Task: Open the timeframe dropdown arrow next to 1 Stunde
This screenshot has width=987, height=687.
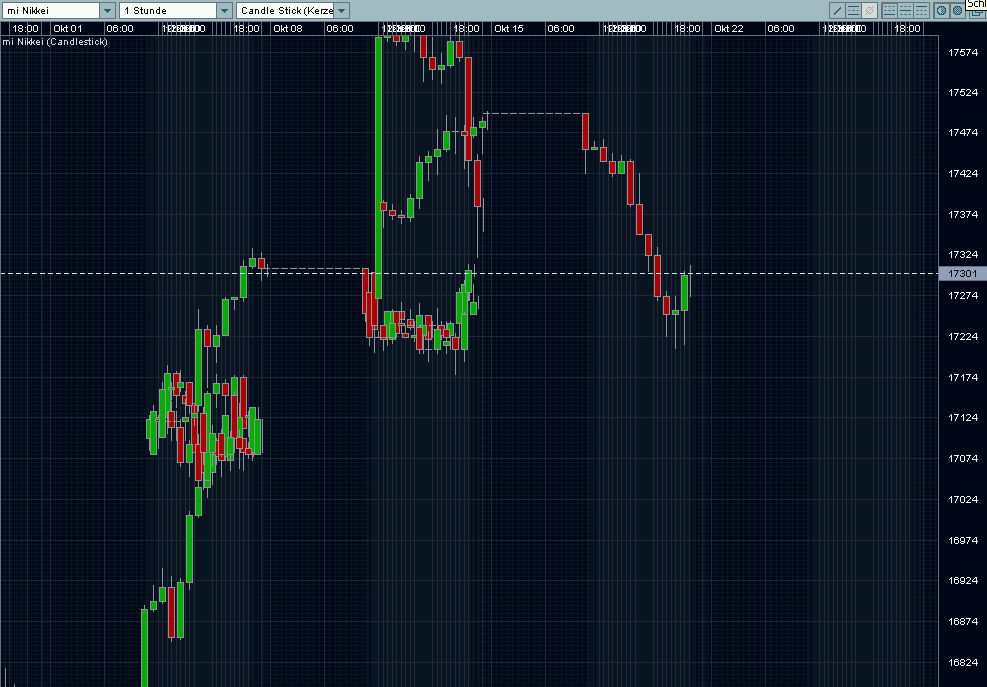Action: 224,11
